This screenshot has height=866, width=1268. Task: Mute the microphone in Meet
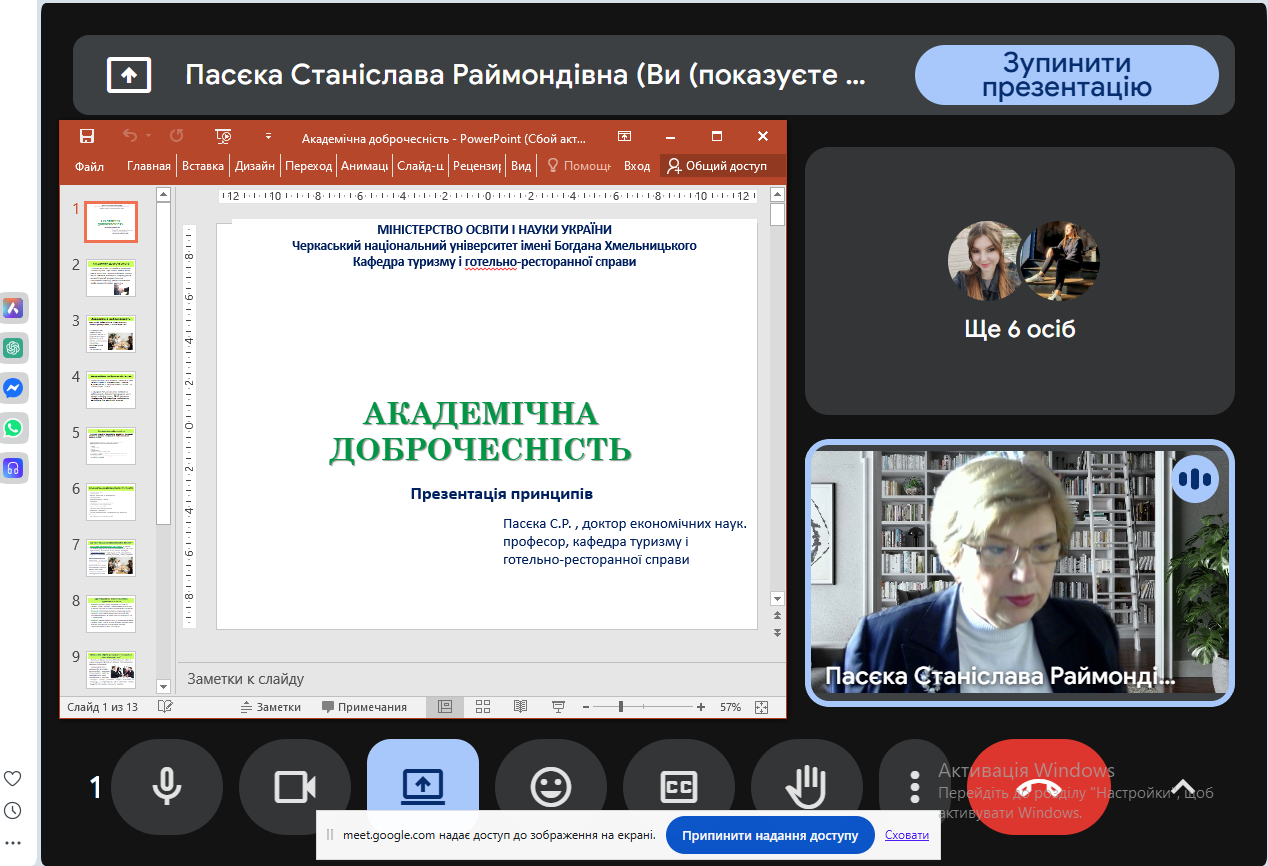click(x=166, y=788)
